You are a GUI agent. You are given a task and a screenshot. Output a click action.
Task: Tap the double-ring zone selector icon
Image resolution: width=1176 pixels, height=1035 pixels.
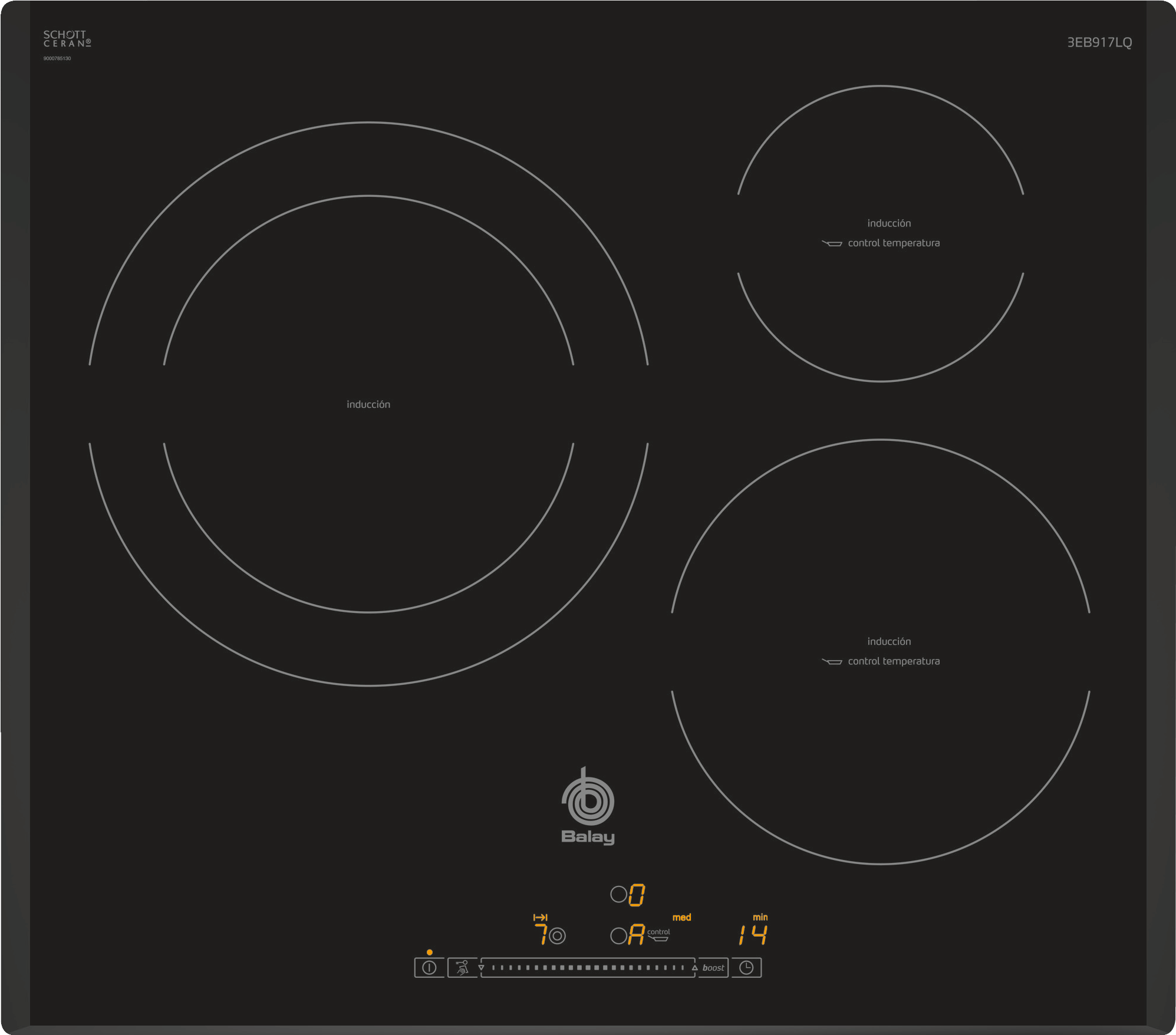point(557,935)
